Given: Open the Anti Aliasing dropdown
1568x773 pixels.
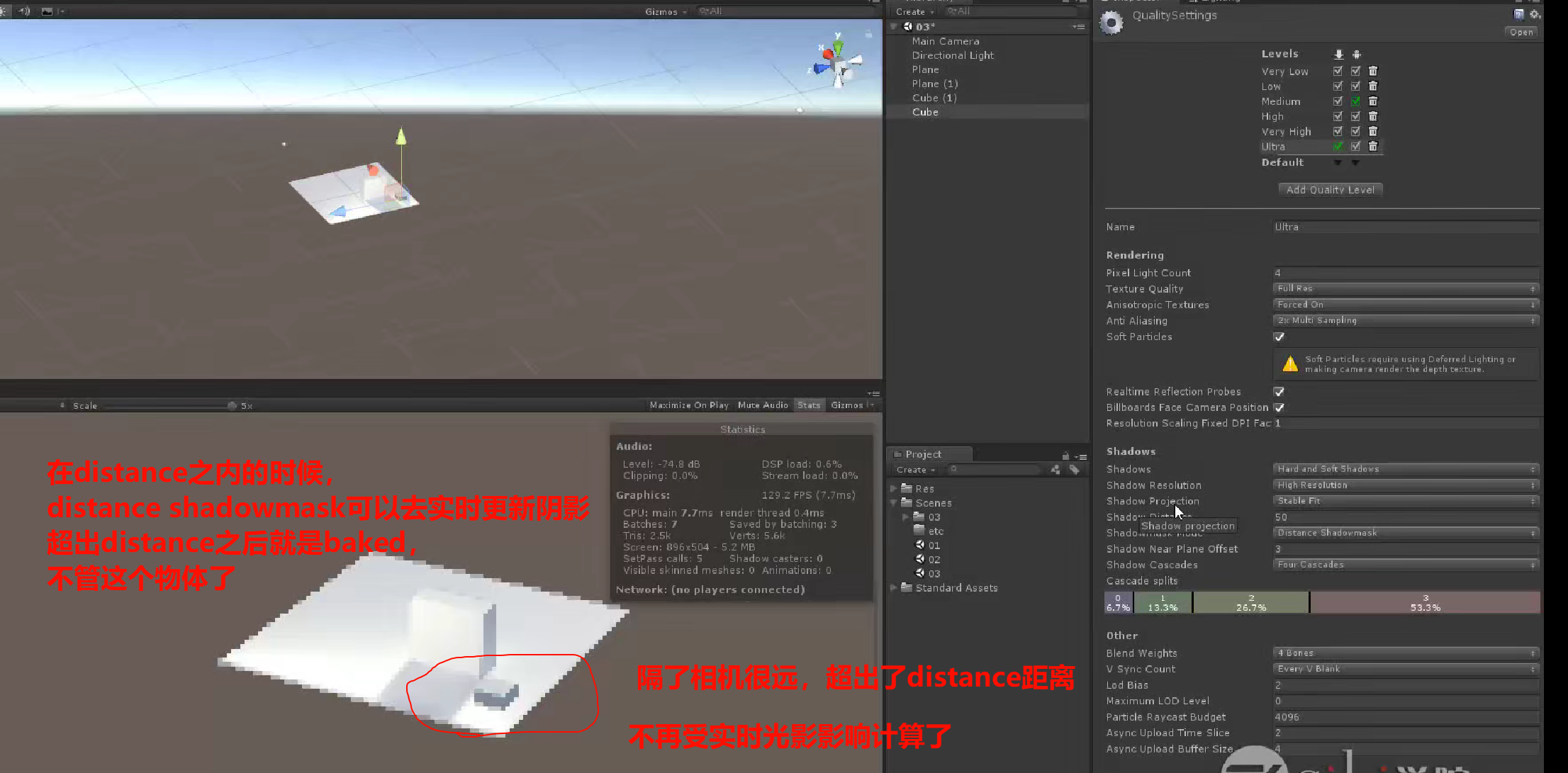Looking at the screenshot, I should click(1405, 321).
